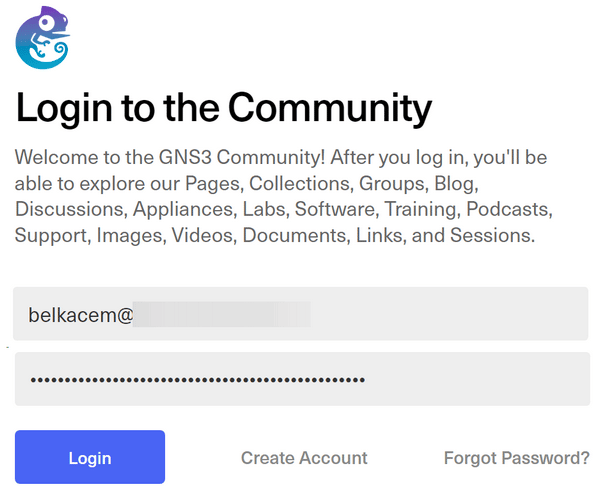Open the Create Account link
Image resolution: width=600 pixels, height=486 pixels.
304,458
